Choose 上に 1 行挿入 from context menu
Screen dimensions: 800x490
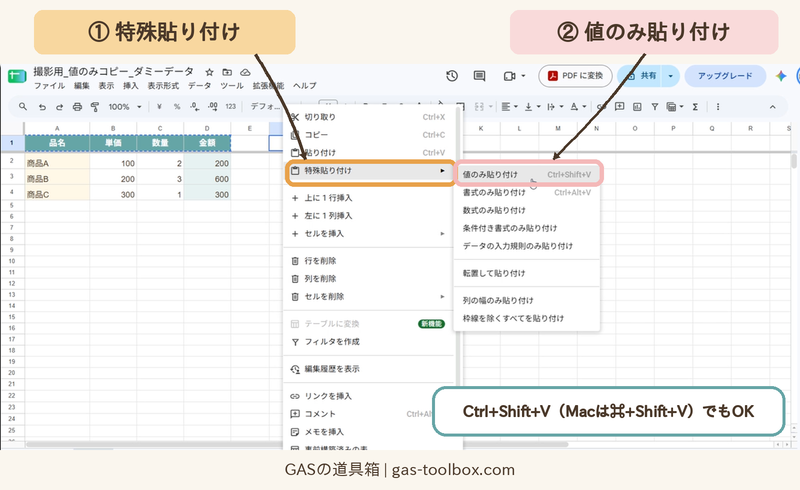(x=367, y=198)
